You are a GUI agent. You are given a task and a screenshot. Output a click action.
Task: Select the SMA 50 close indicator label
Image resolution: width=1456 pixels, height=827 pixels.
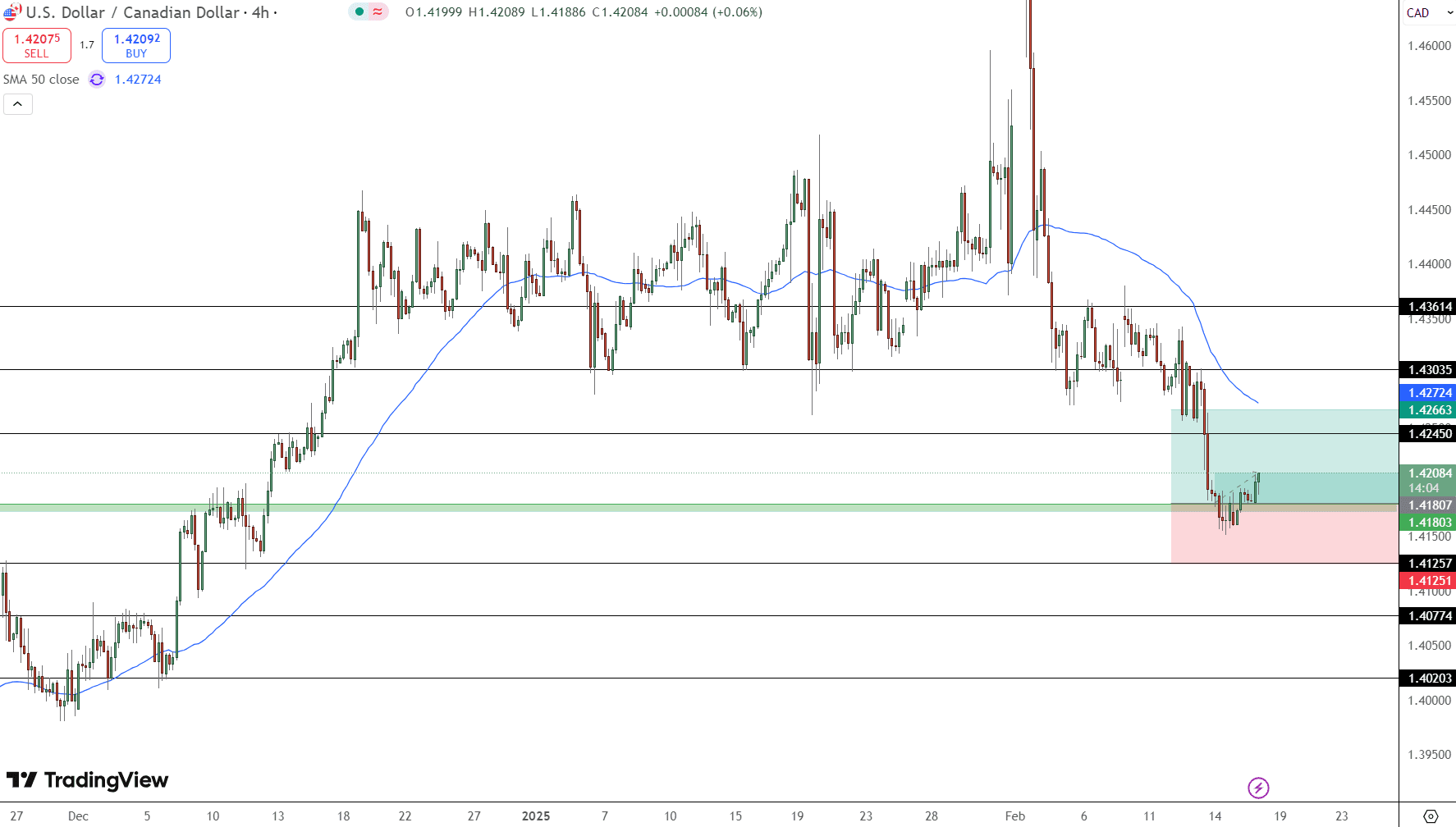41,80
